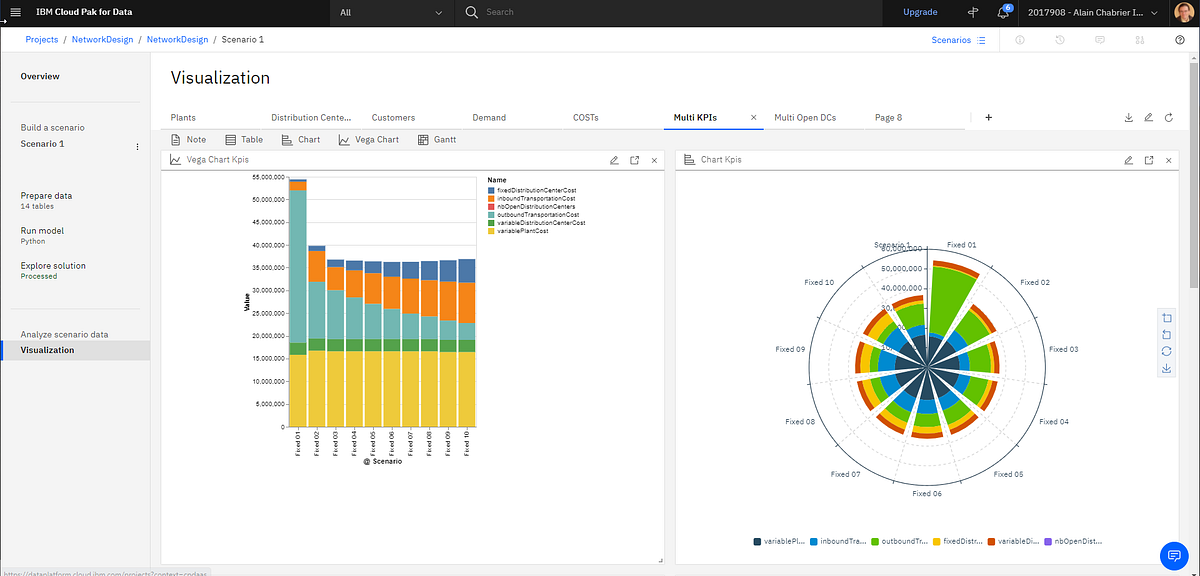
Task: Open the user avatar profile
Action: pos(1182,12)
